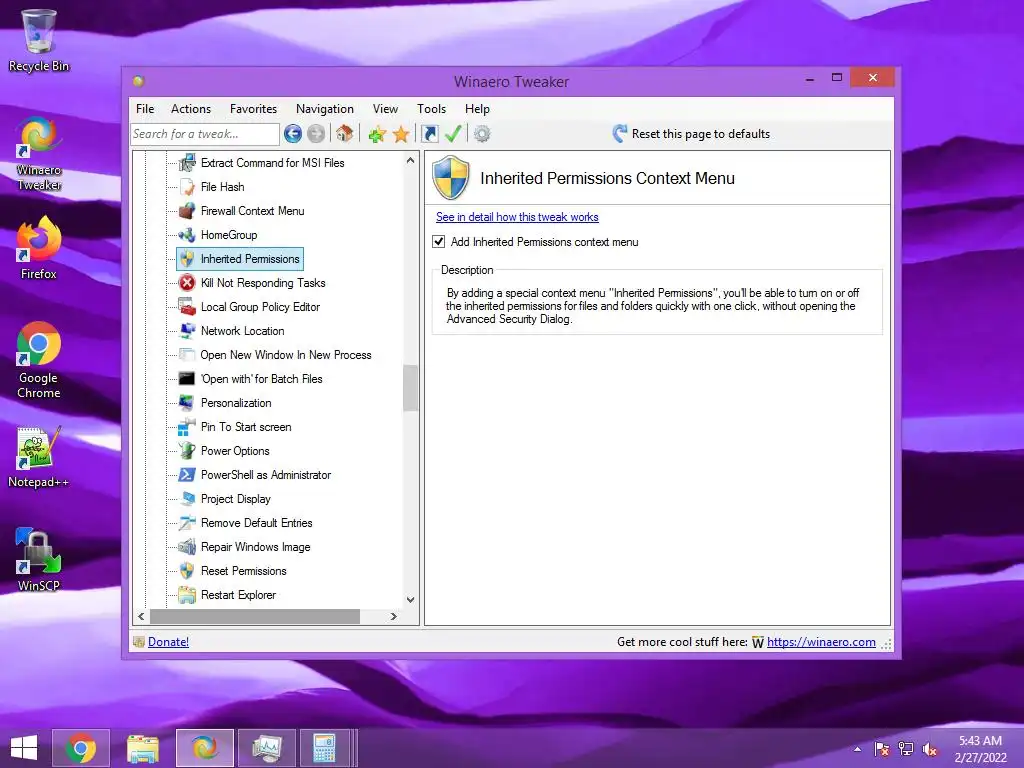Open File Explorer from the taskbar
The image size is (1024, 768).
(x=142, y=748)
